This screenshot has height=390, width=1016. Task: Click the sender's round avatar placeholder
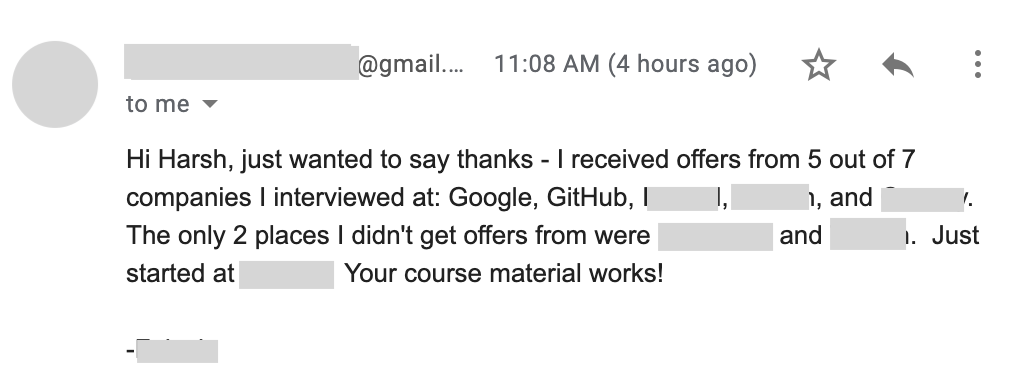(x=55, y=84)
